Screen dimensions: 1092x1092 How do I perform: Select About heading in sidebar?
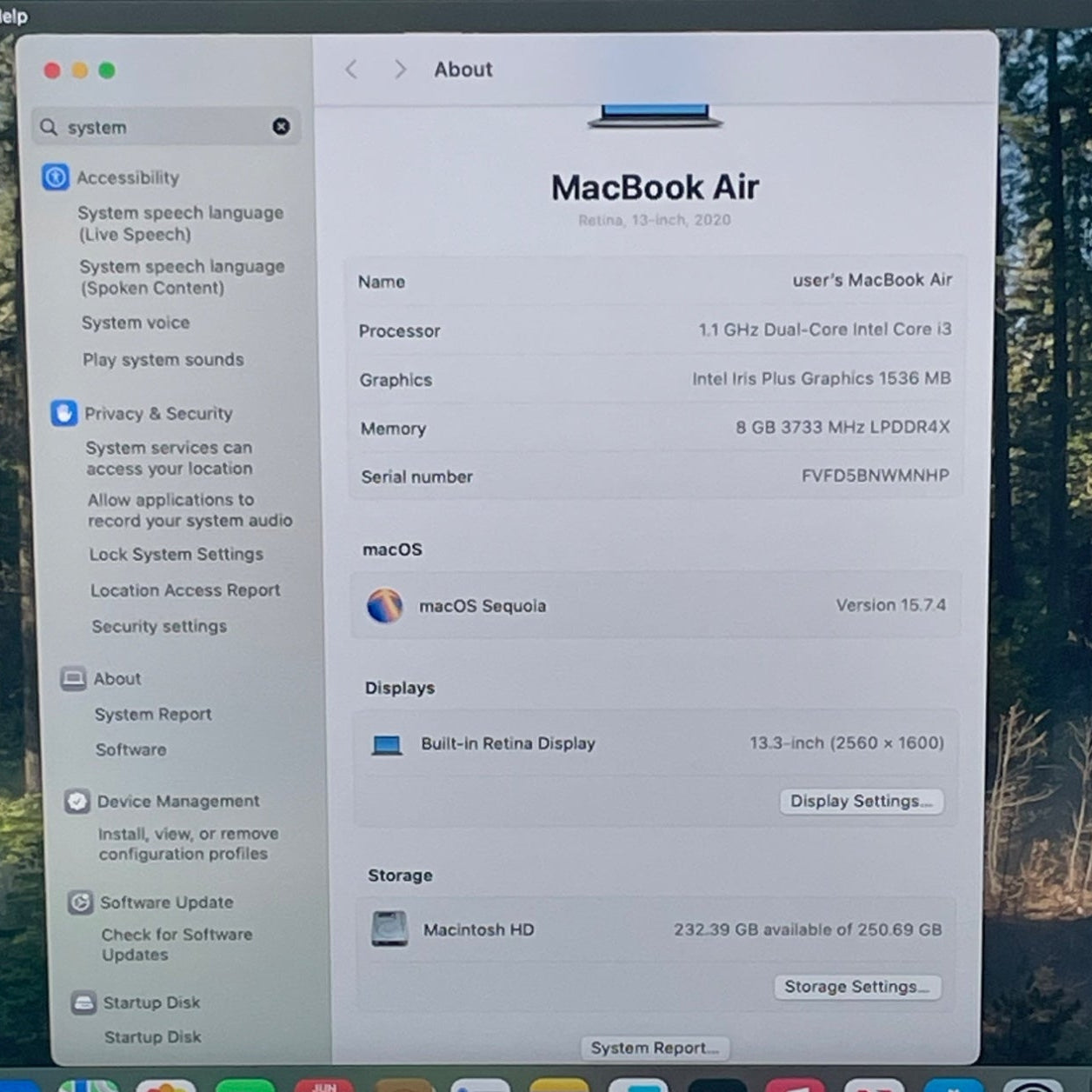click(117, 678)
